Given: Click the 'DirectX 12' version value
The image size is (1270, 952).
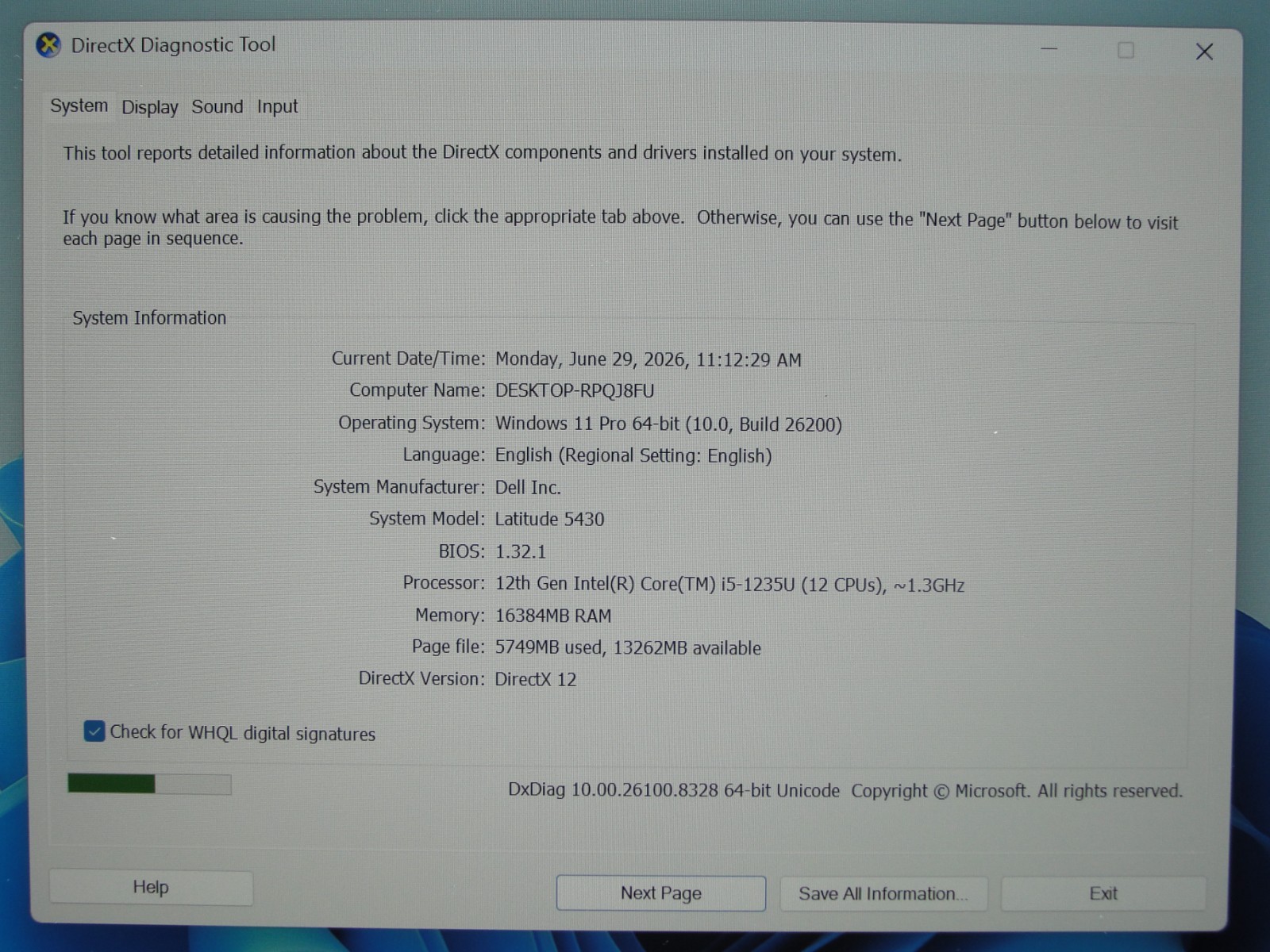Looking at the screenshot, I should 536,679.
